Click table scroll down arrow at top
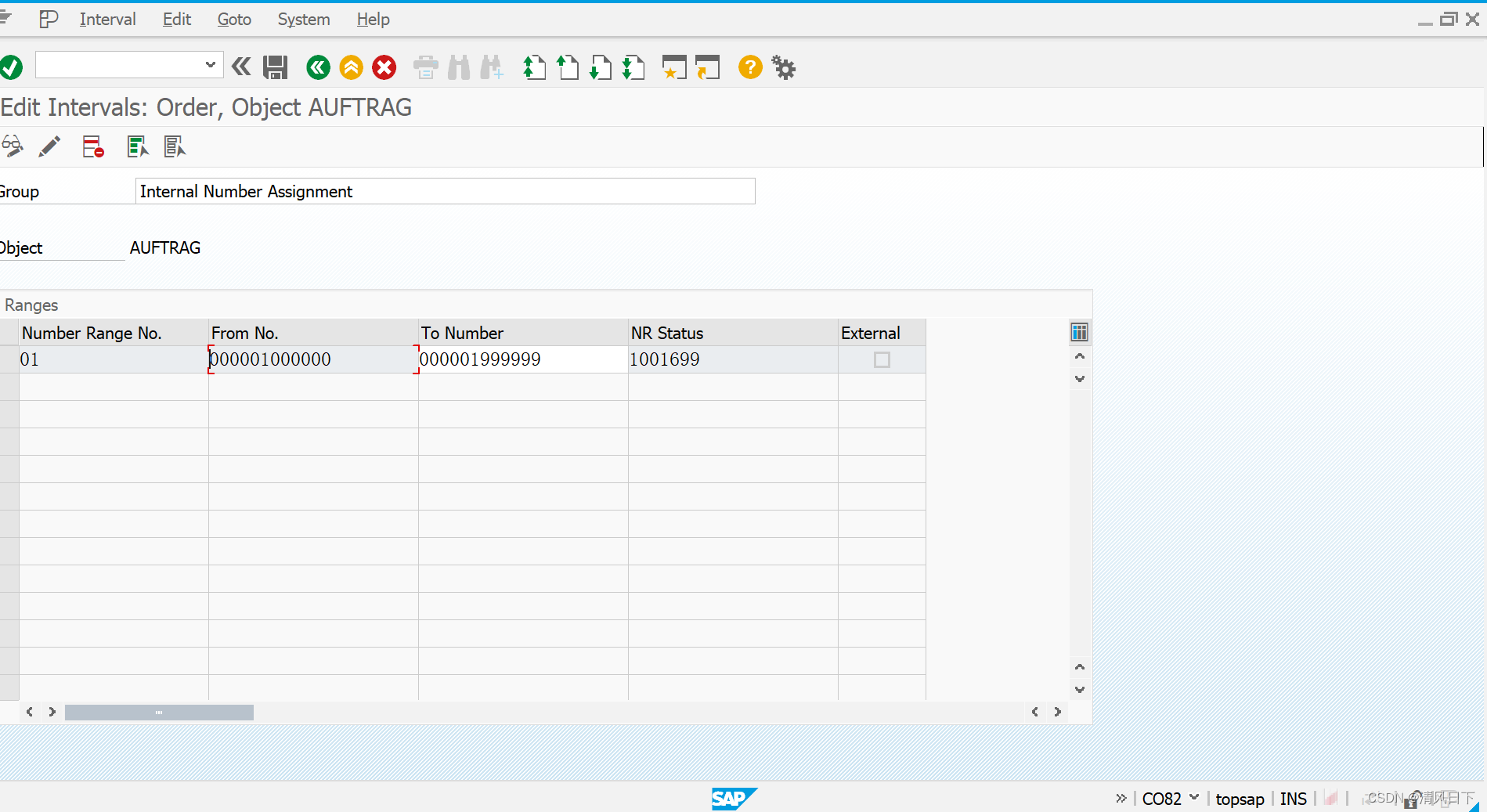The width and height of the screenshot is (1487, 812). tap(1080, 379)
